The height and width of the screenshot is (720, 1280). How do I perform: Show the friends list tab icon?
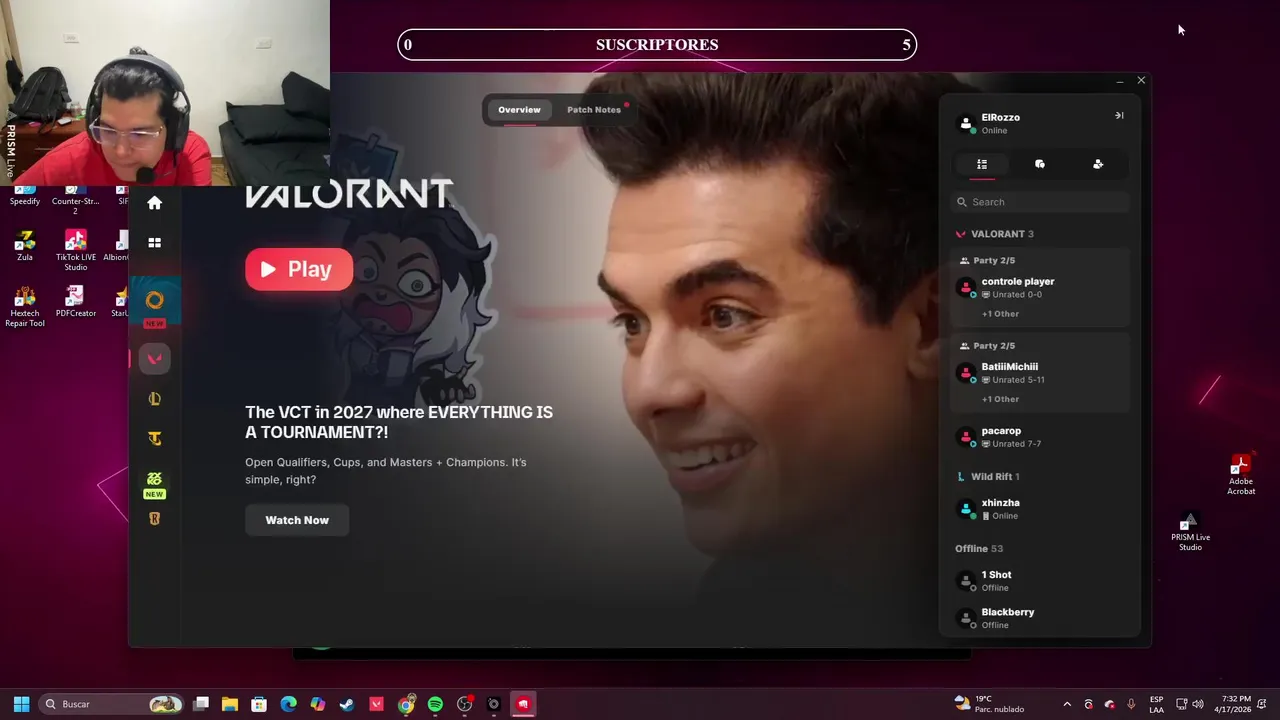[x=982, y=164]
